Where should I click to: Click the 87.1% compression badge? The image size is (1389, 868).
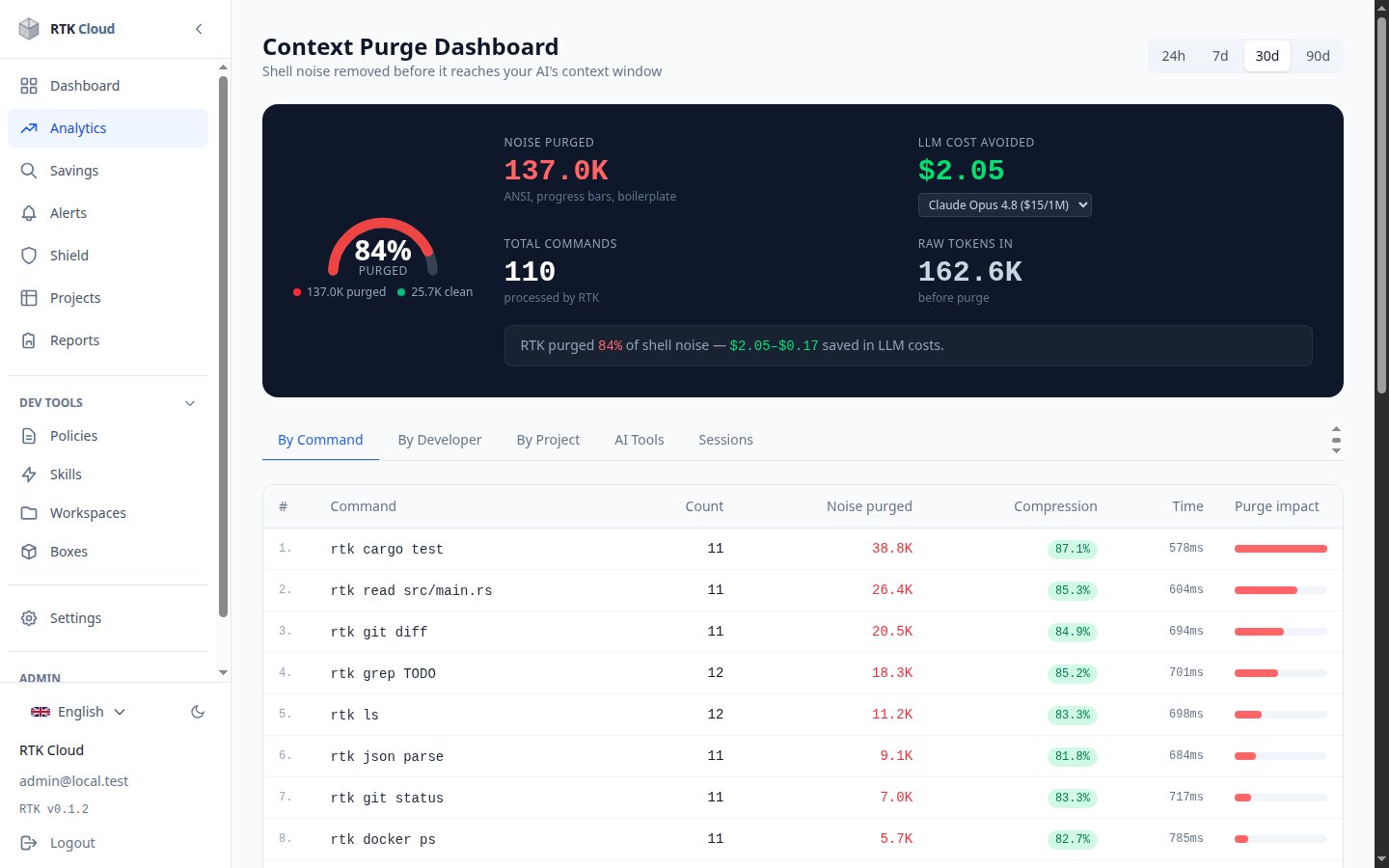coord(1073,549)
